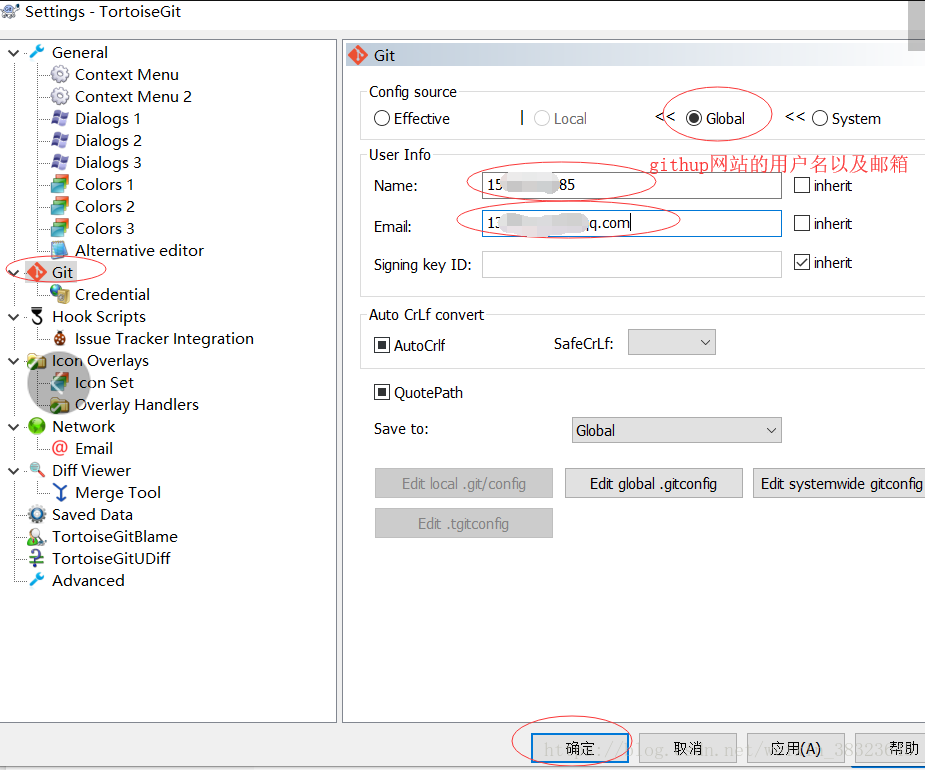Image resolution: width=925 pixels, height=770 pixels.
Task: Click the Dialogs 1 window icon
Action: point(60,118)
